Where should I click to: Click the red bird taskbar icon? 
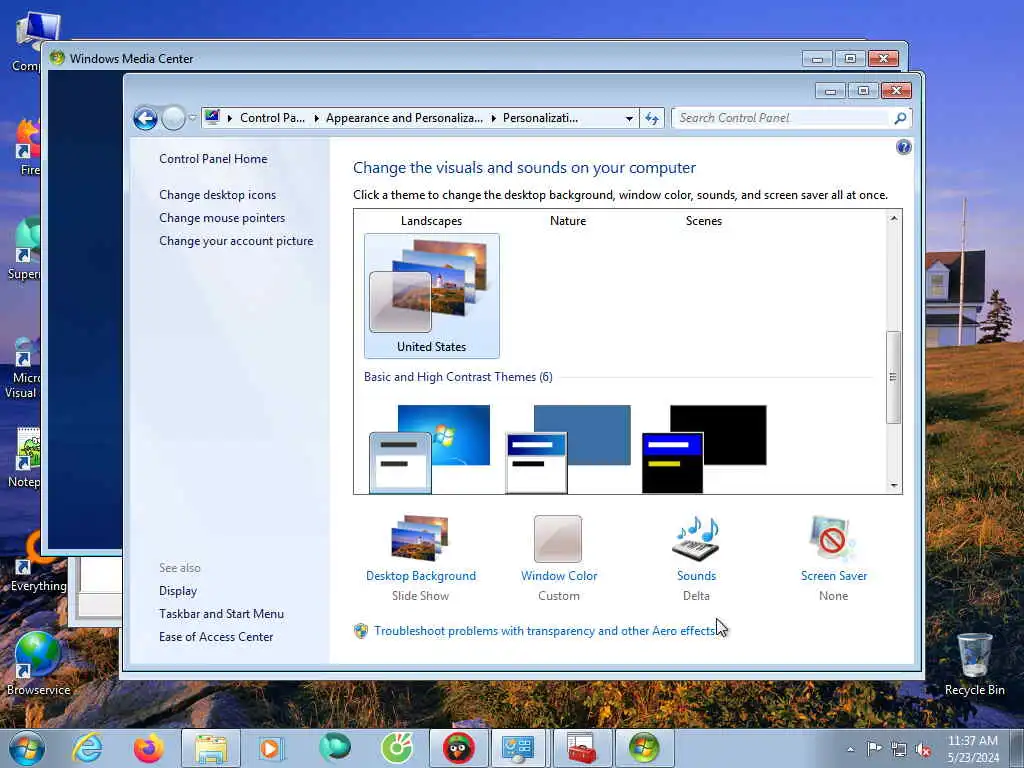459,748
